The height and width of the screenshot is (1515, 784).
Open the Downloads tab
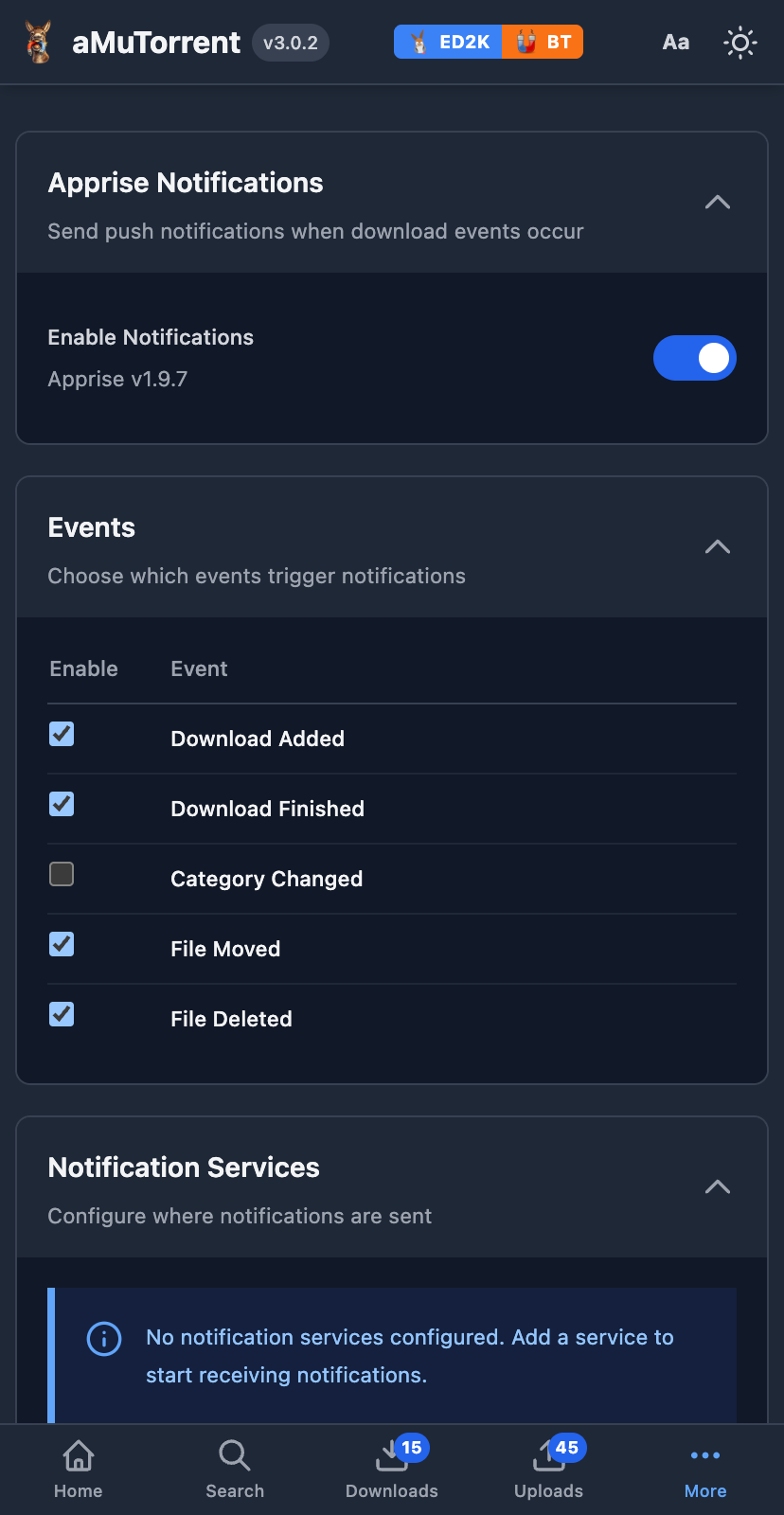tap(392, 1469)
